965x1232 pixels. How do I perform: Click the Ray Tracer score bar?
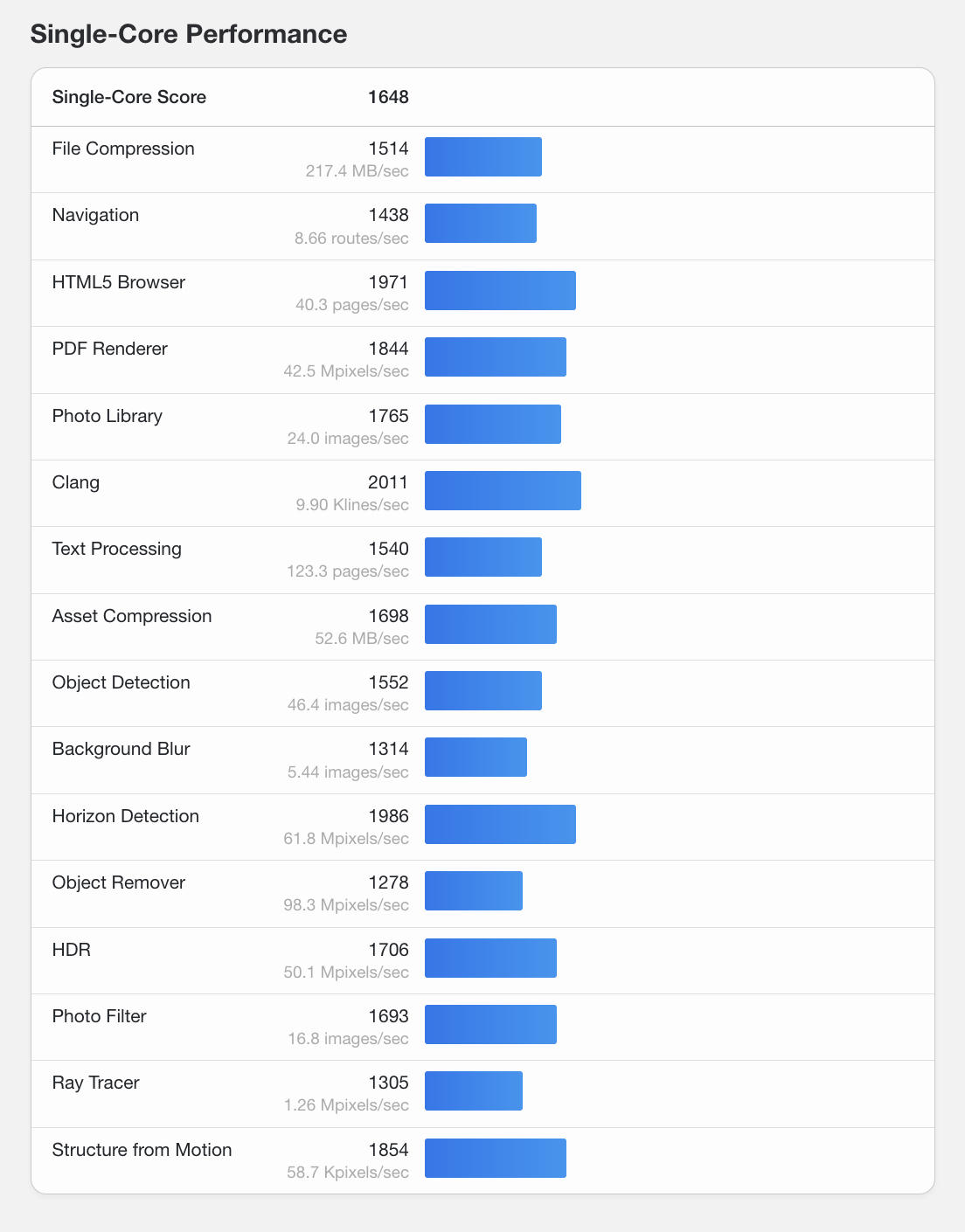click(473, 1090)
